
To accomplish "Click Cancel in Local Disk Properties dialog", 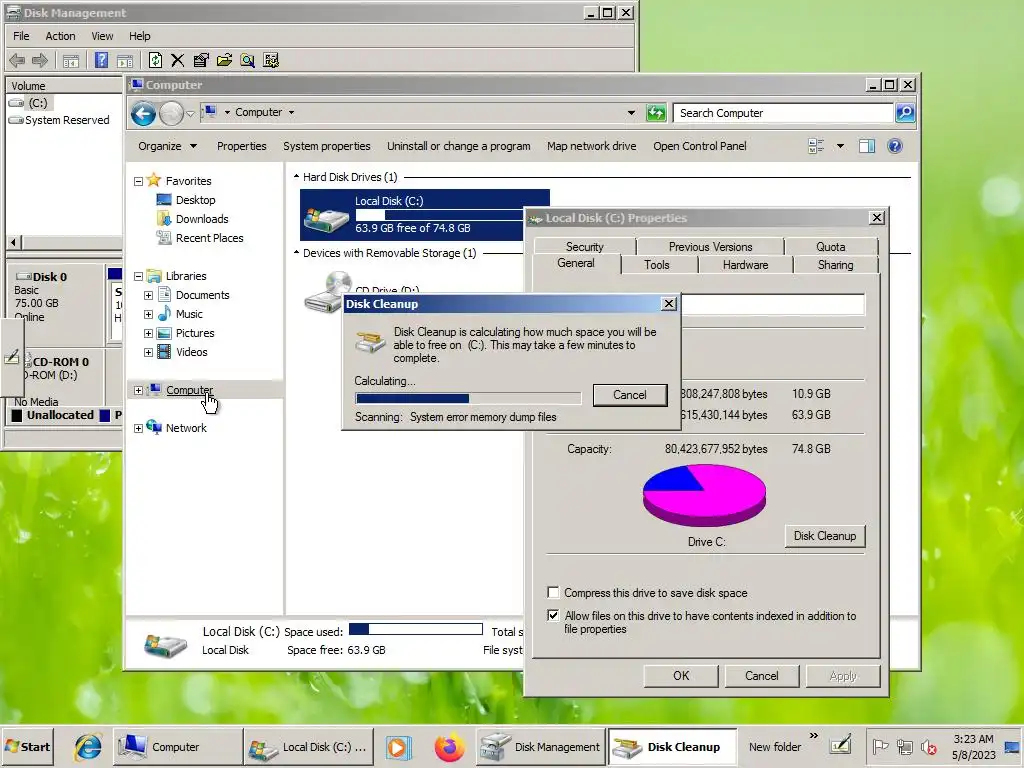I will point(761,676).
